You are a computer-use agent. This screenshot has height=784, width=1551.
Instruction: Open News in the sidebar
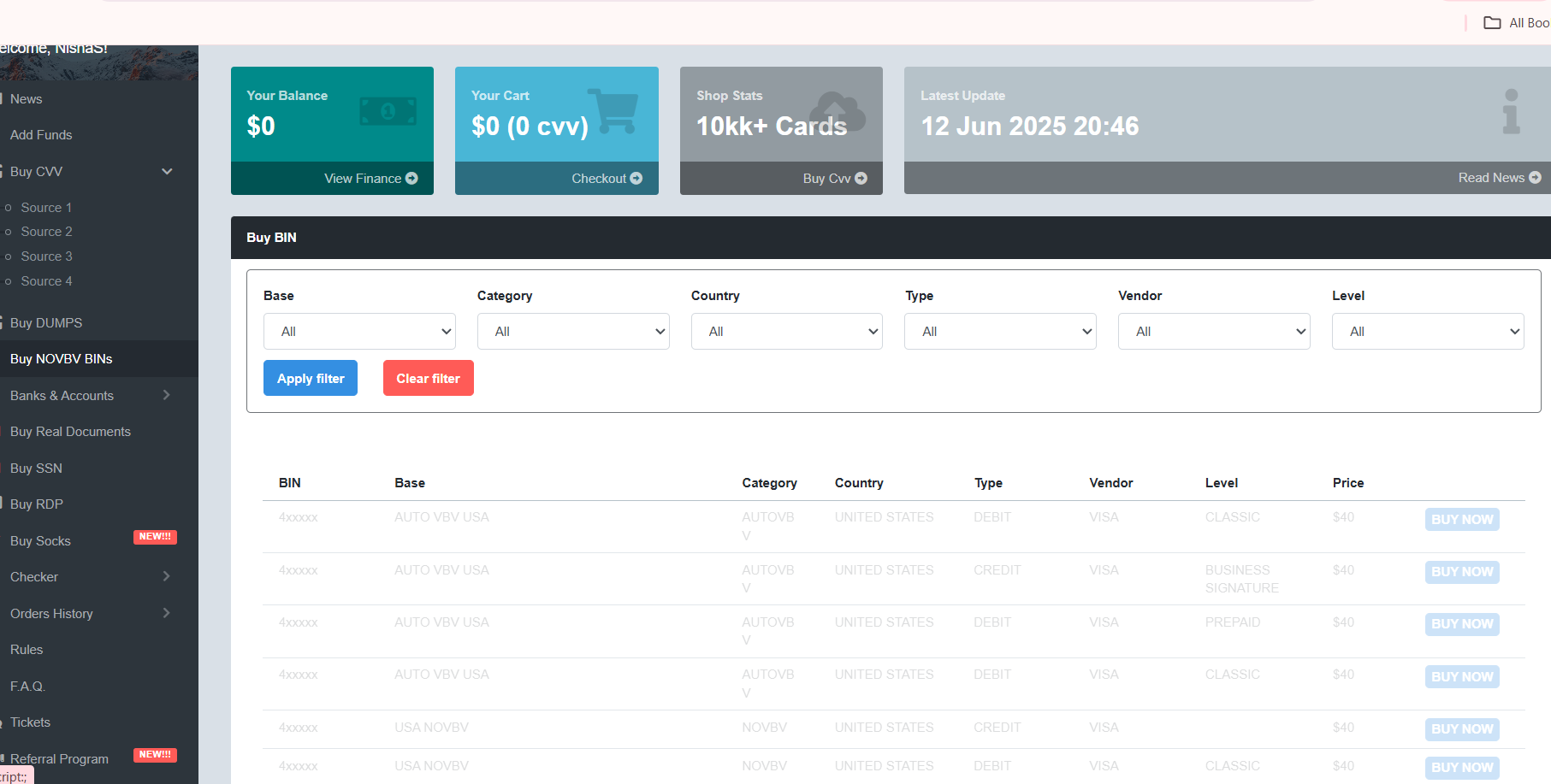coord(27,99)
